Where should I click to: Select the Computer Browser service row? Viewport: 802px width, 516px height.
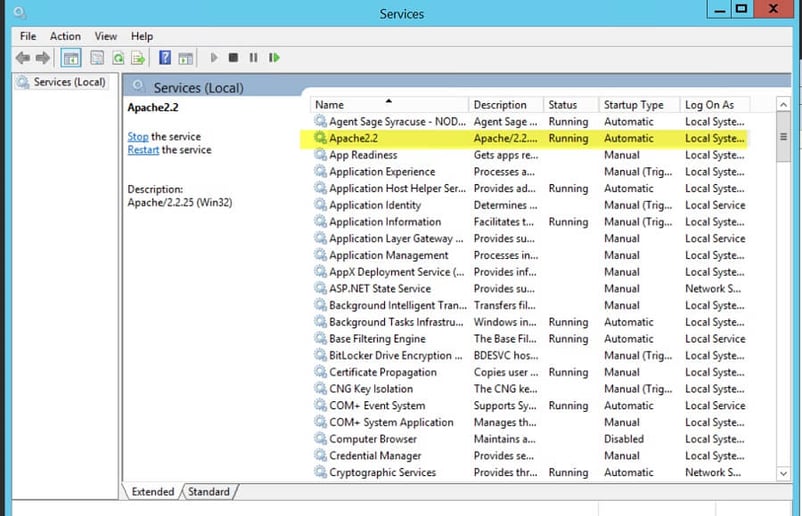pos(373,439)
